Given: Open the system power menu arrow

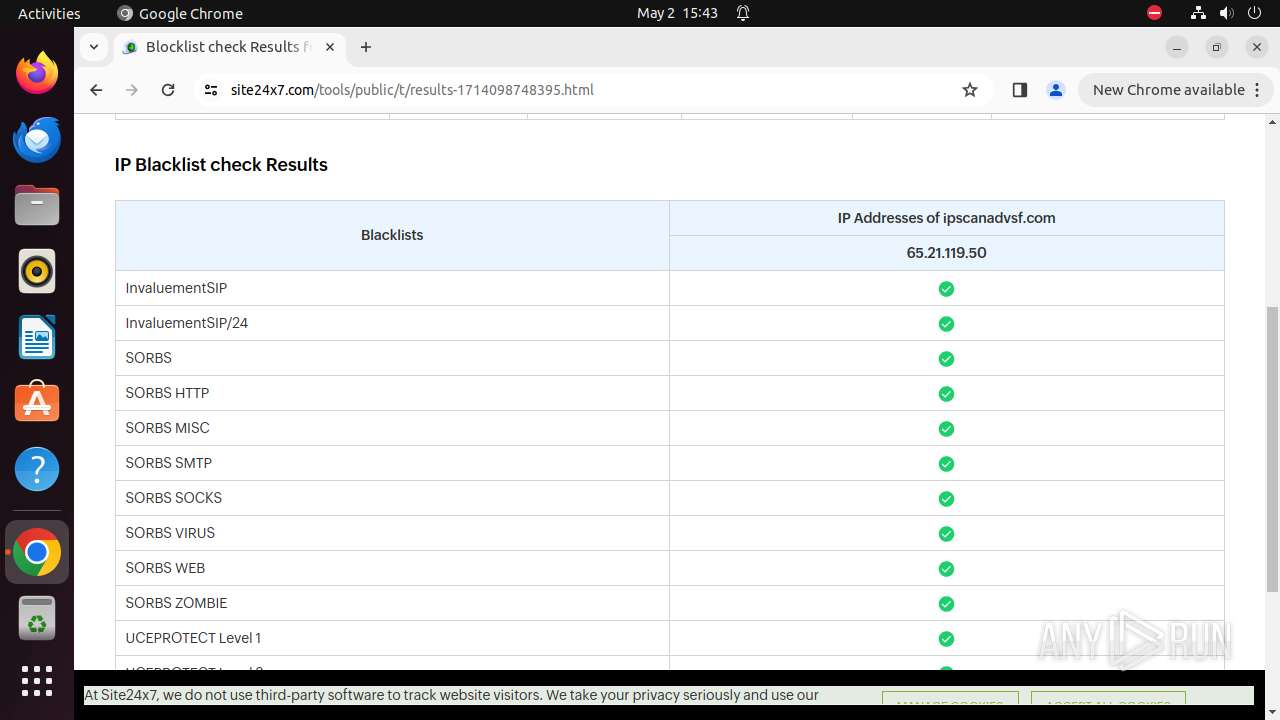Looking at the screenshot, I should tap(1256, 13).
